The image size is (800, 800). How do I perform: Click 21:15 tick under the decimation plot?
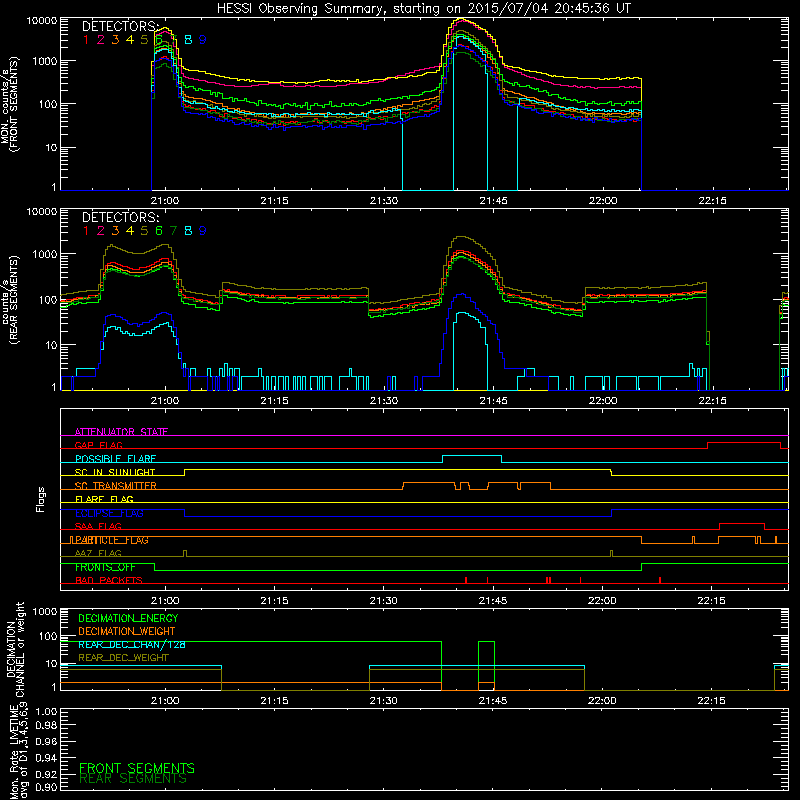[x=274, y=701]
